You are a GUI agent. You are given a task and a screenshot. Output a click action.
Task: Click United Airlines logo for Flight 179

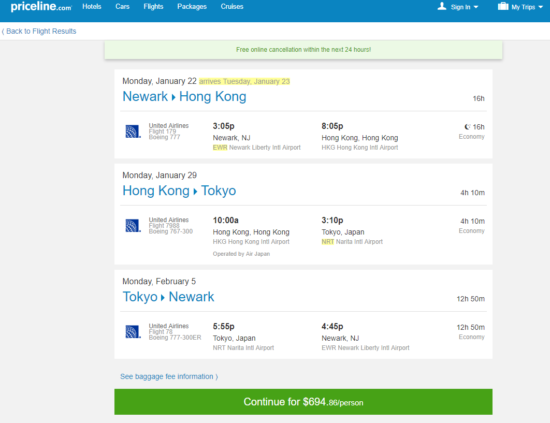(133, 132)
